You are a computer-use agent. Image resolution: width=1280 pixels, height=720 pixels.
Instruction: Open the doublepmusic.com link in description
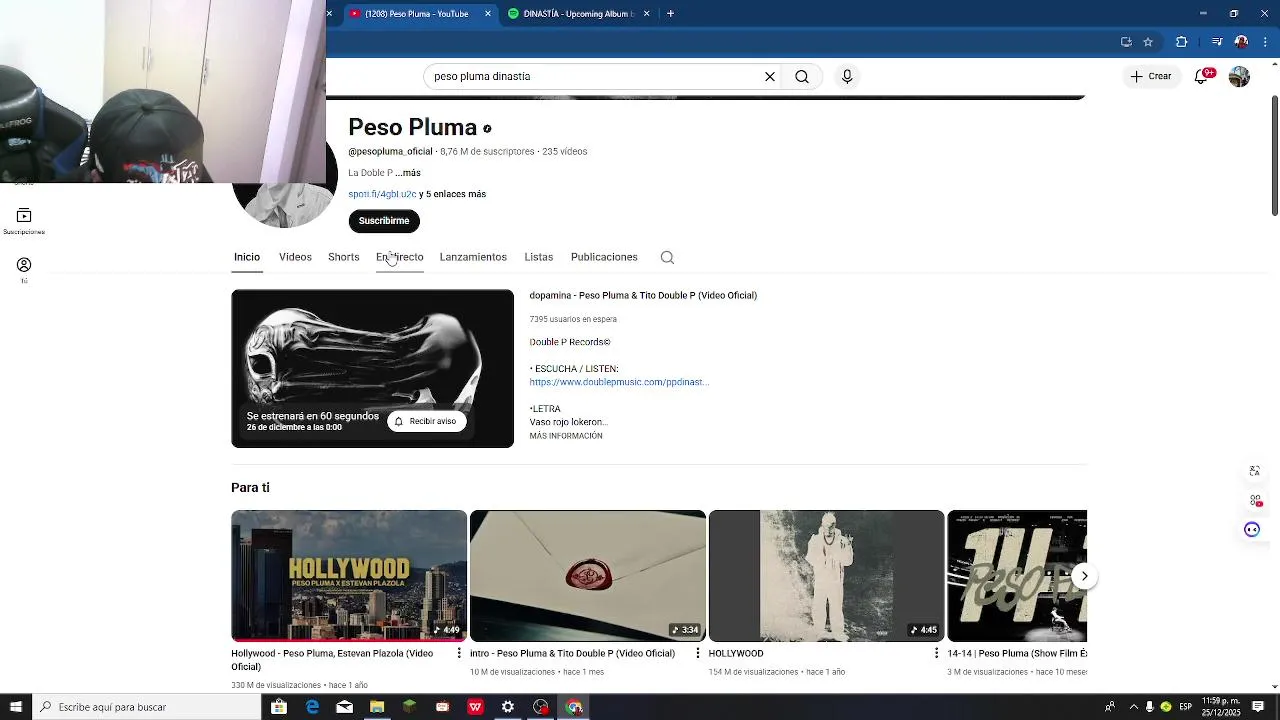tap(619, 382)
